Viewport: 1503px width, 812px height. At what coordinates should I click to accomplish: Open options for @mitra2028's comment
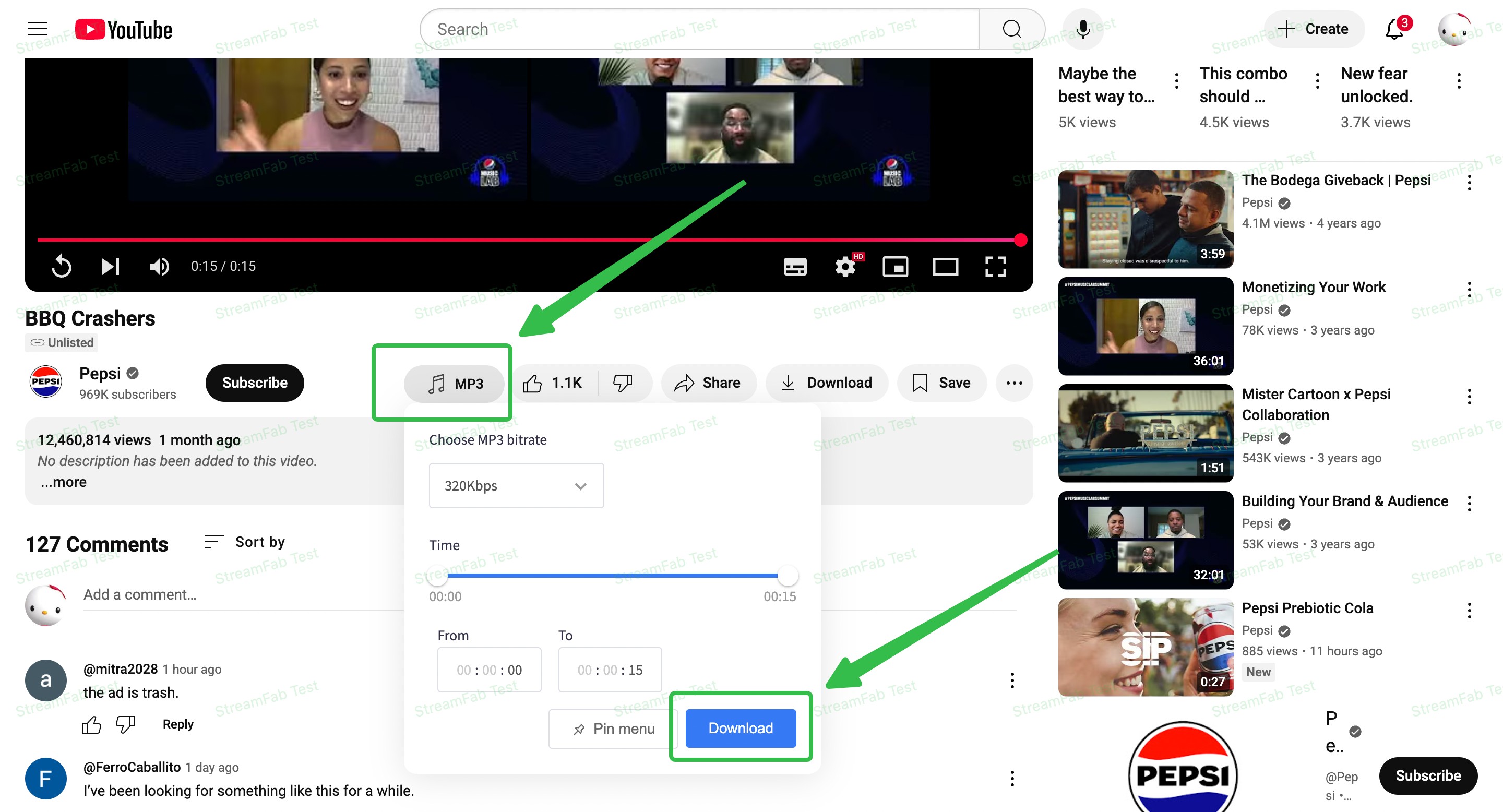[1012, 680]
